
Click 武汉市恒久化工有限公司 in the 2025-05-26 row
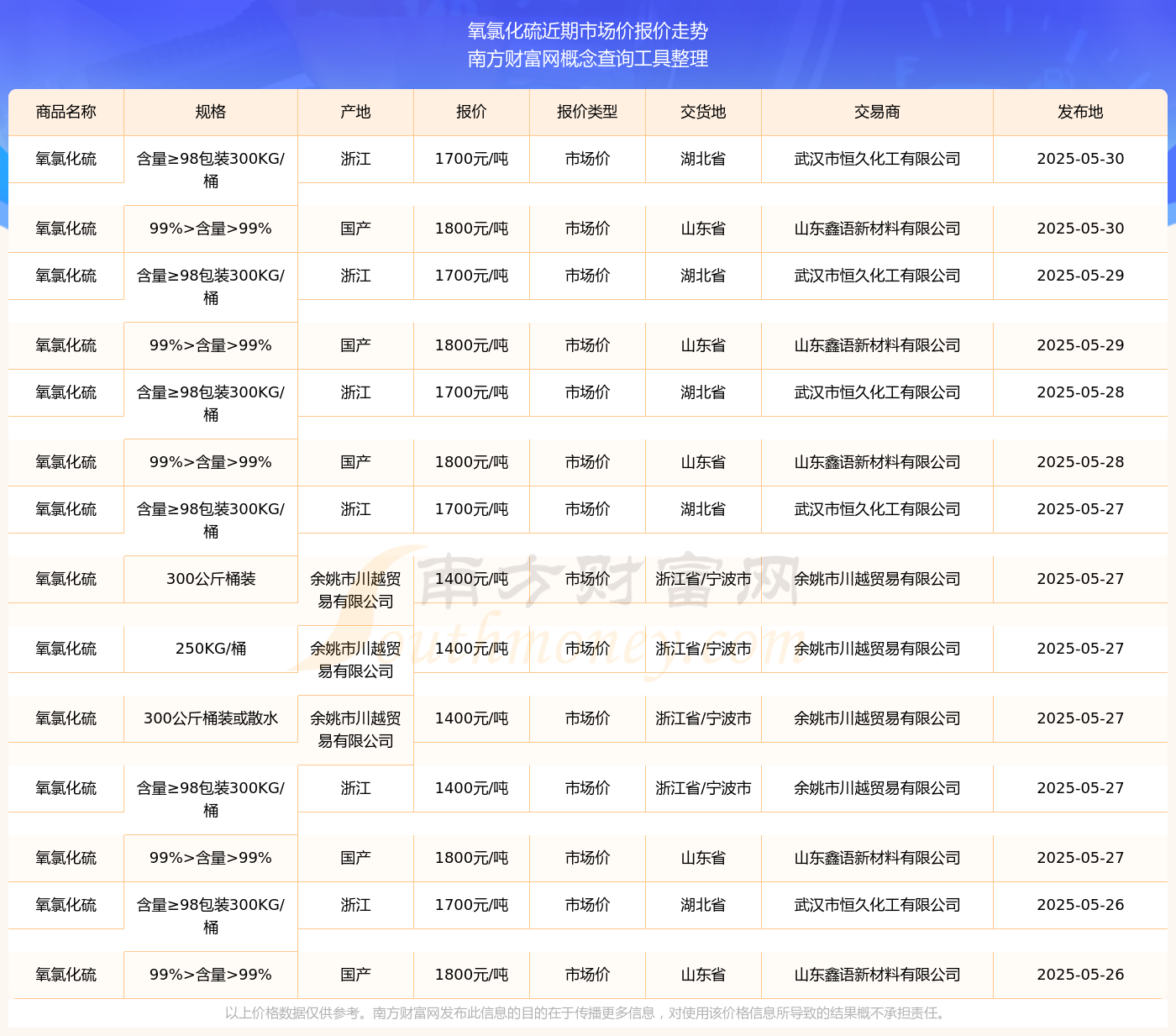click(x=878, y=905)
